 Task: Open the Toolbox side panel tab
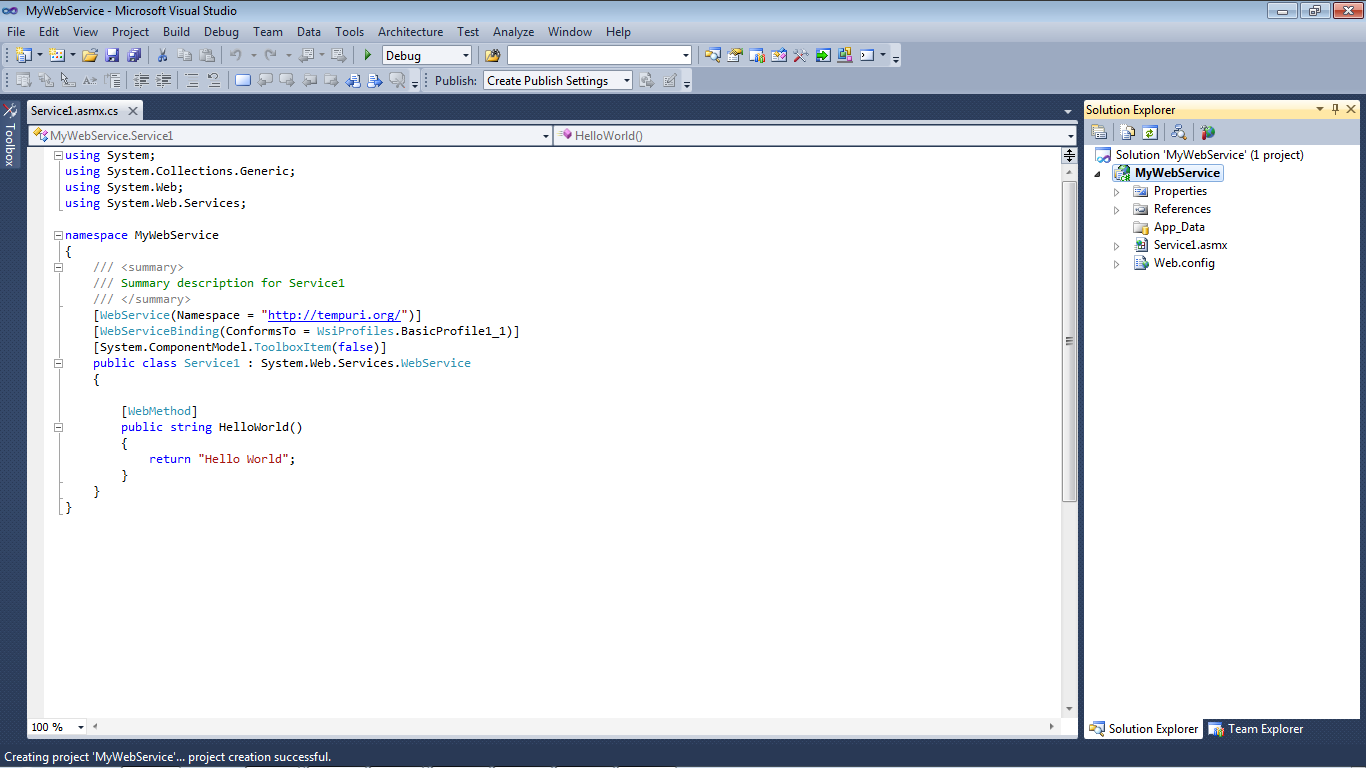click(x=10, y=133)
